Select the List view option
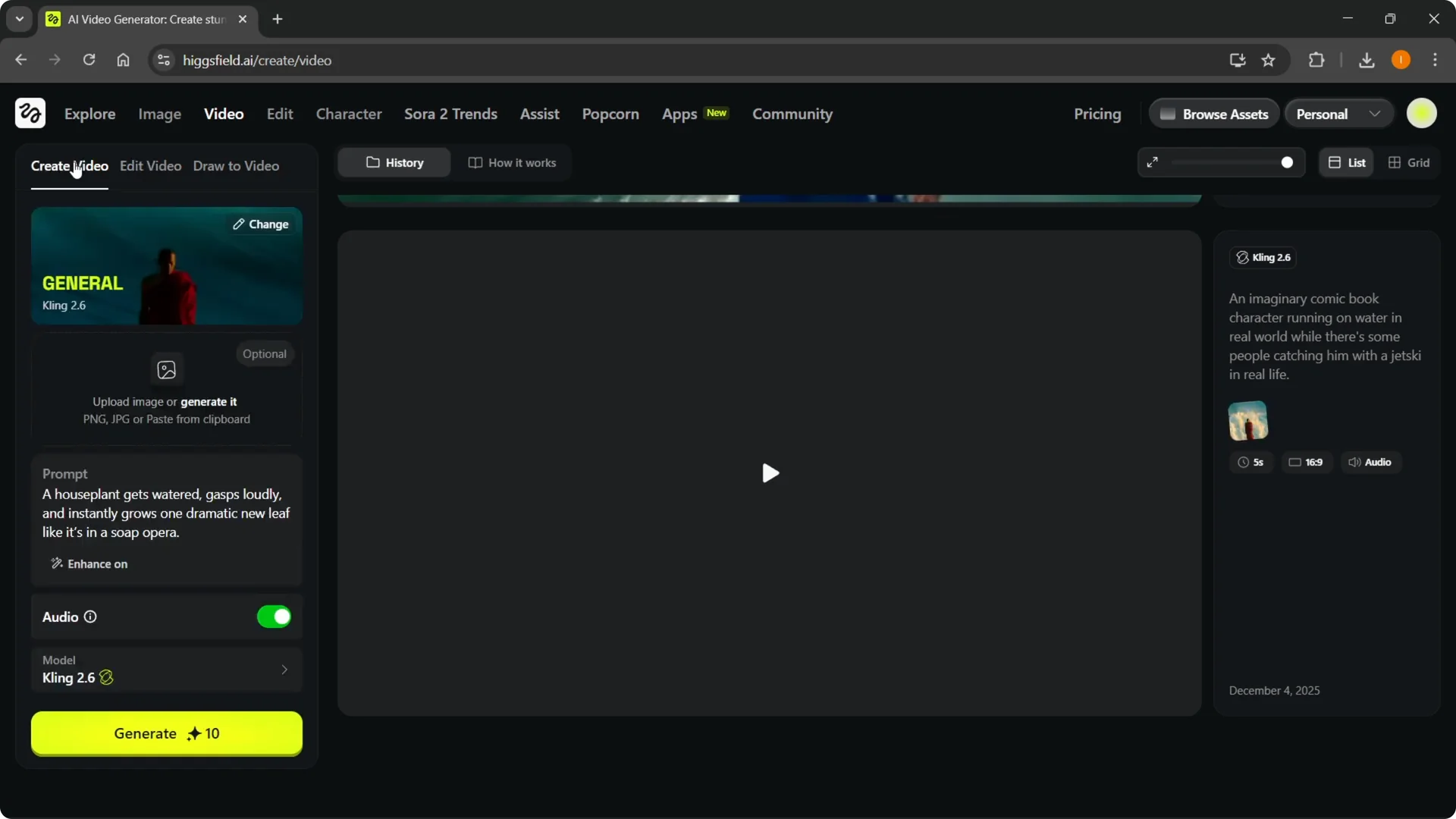Image resolution: width=1456 pixels, height=819 pixels. (x=1347, y=162)
